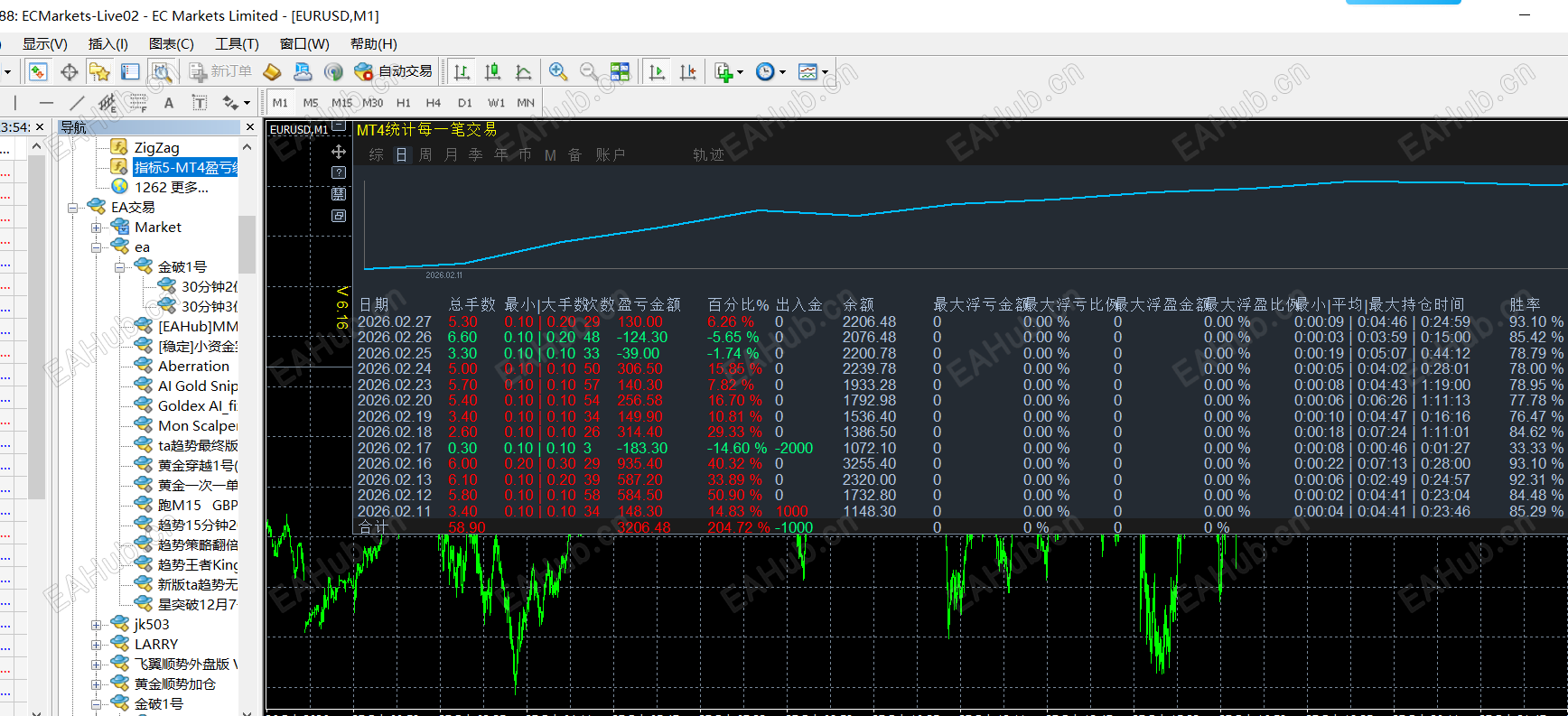Expand the Market folder in navigator

96,228
